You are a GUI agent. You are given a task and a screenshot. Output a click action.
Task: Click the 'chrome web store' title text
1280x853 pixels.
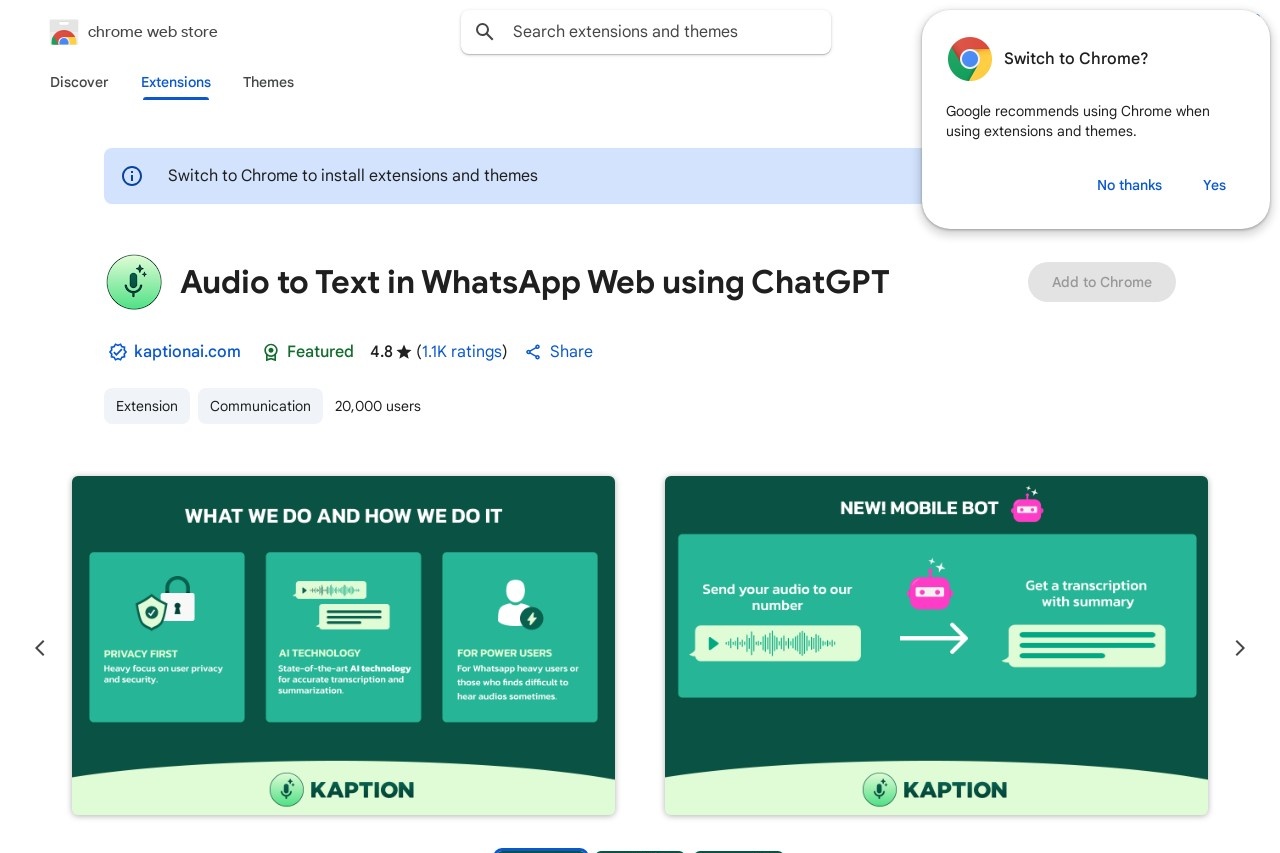152,32
